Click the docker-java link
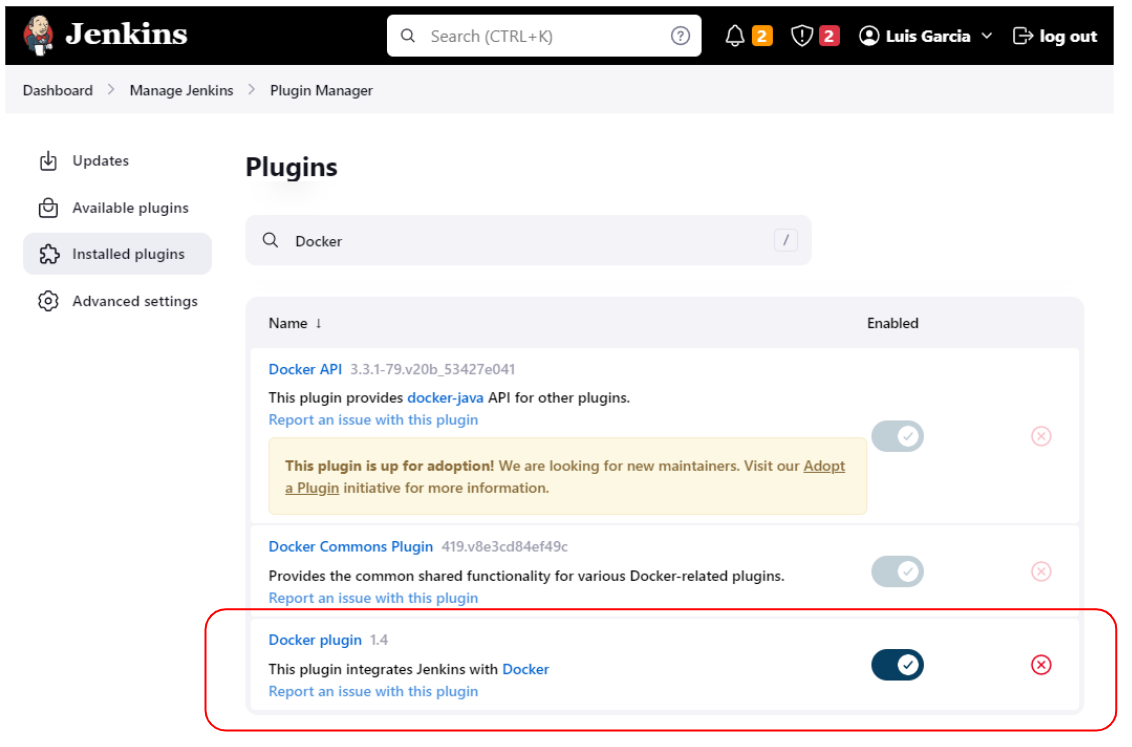Viewport: 1132px width, 747px height. 445,397
